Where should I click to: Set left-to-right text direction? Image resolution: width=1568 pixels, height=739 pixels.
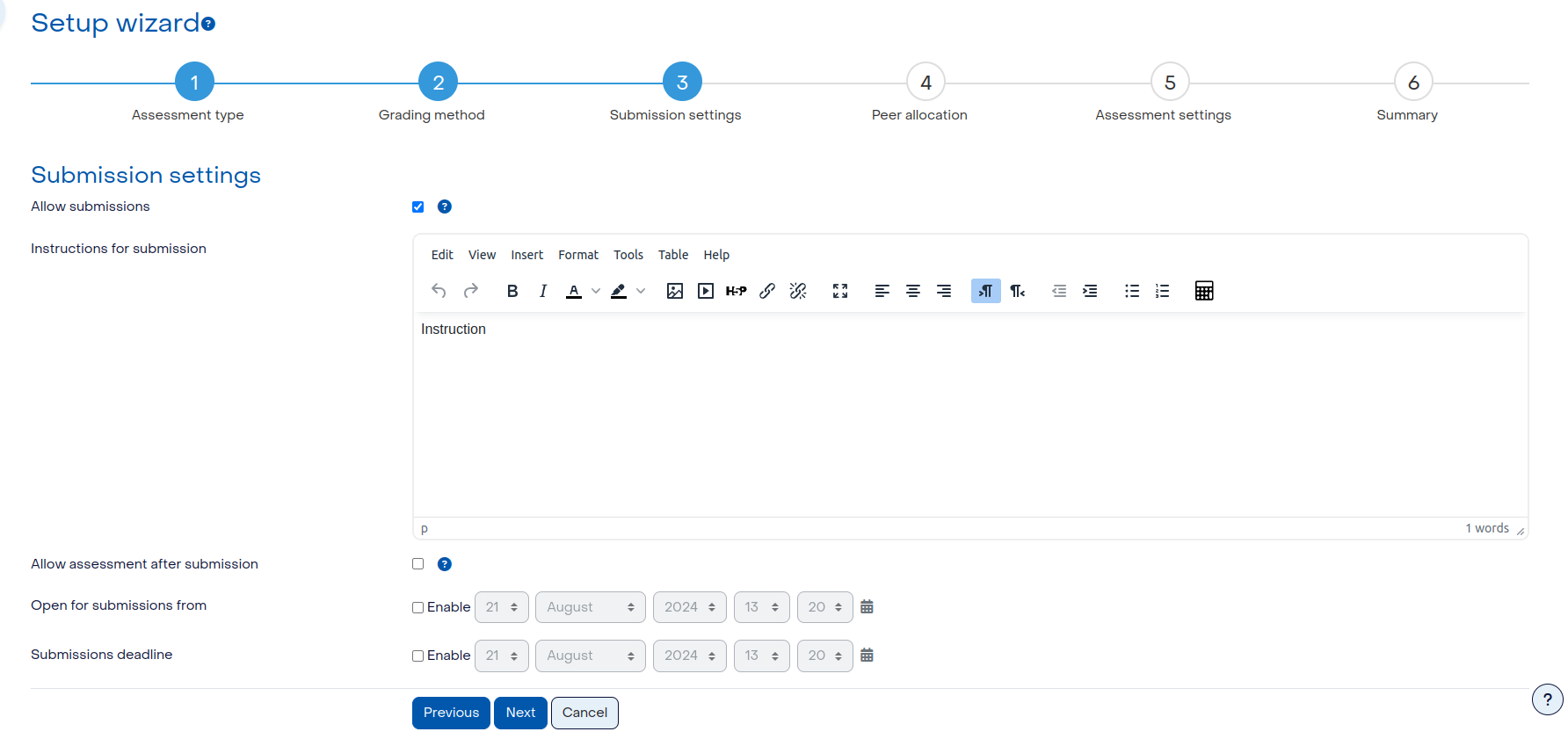pyautogui.click(x=986, y=291)
